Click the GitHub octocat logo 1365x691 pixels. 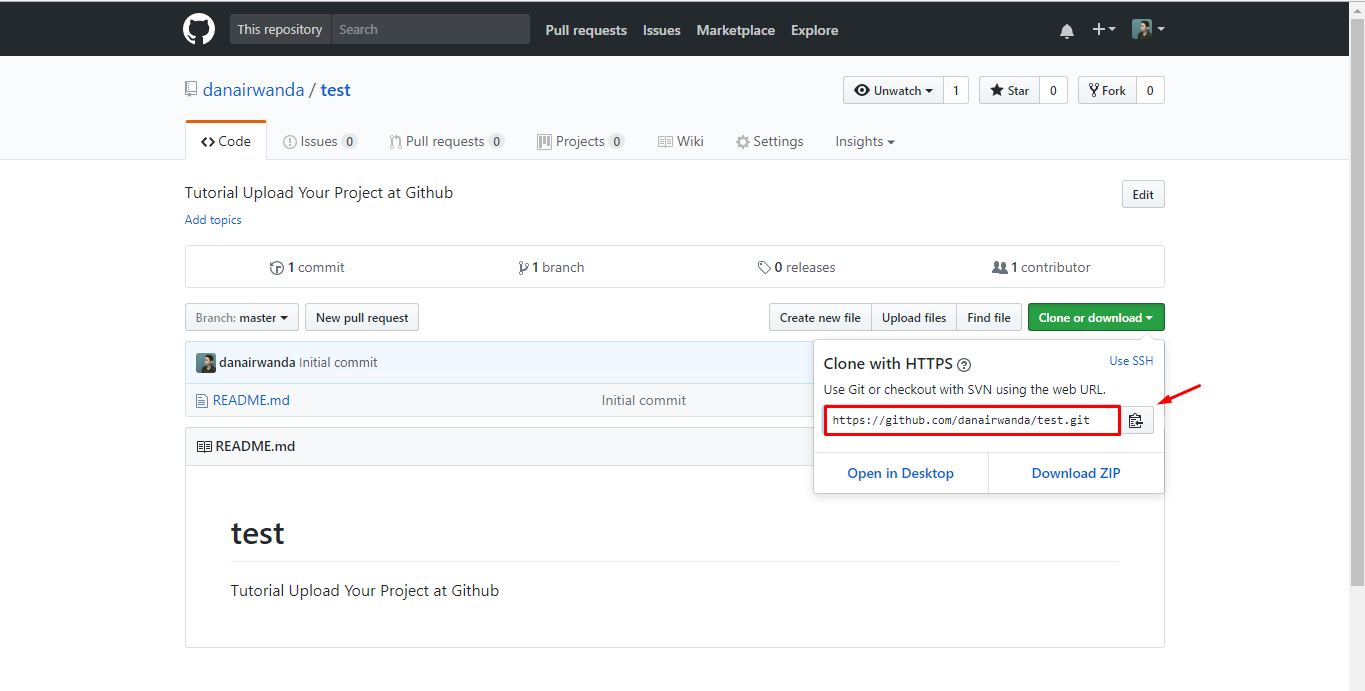click(199, 29)
